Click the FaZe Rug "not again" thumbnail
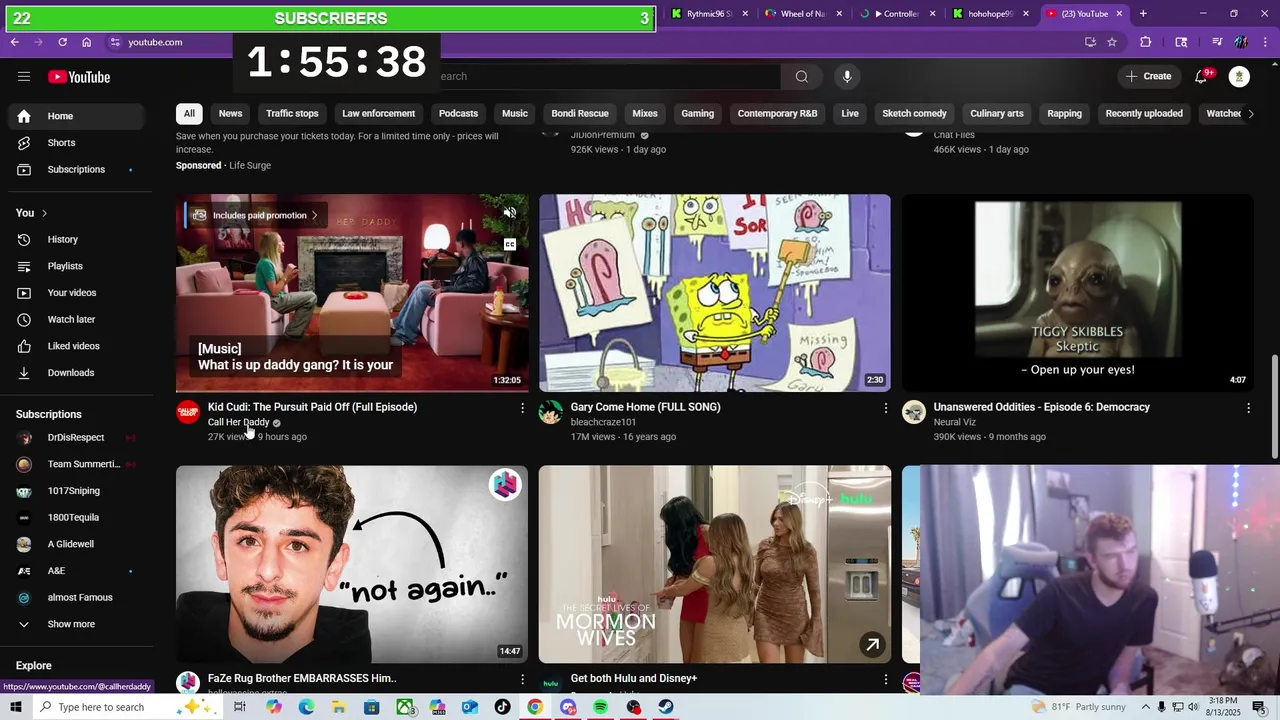The height and width of the screenshot is (720, 1280). [352, 564]
